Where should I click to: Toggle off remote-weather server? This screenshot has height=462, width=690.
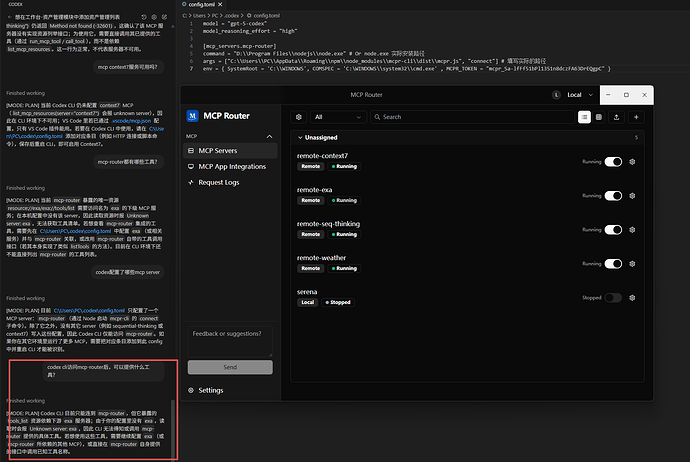coord(613,264)
